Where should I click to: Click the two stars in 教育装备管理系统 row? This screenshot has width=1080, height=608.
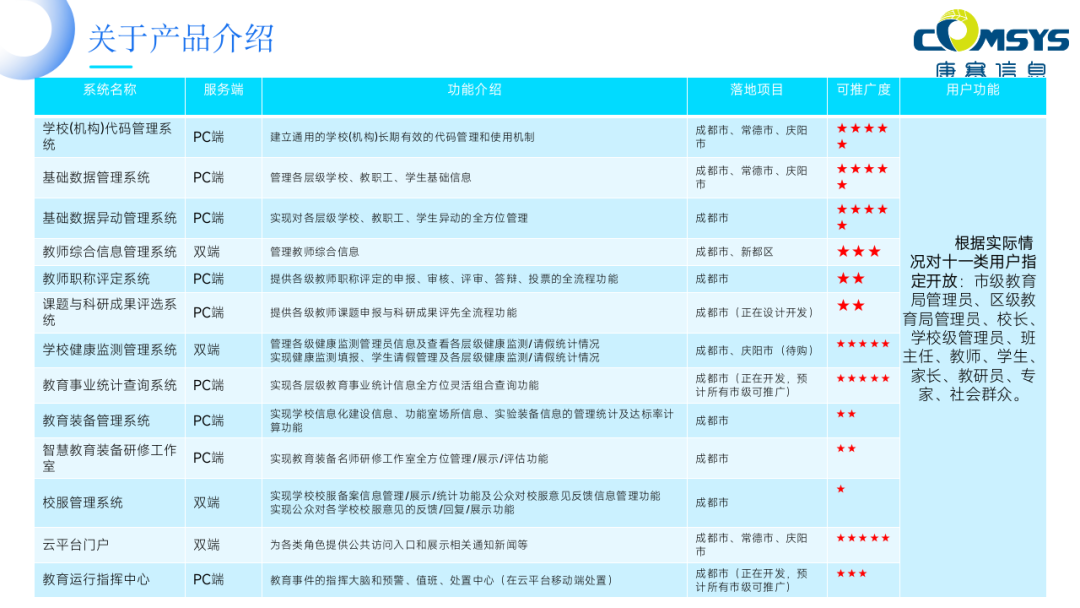[x=846, y=414]
